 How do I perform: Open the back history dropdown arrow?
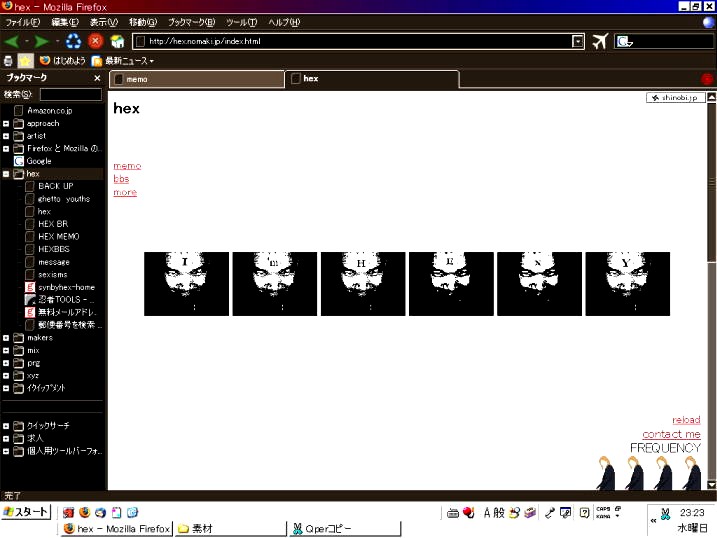(27, 42)
